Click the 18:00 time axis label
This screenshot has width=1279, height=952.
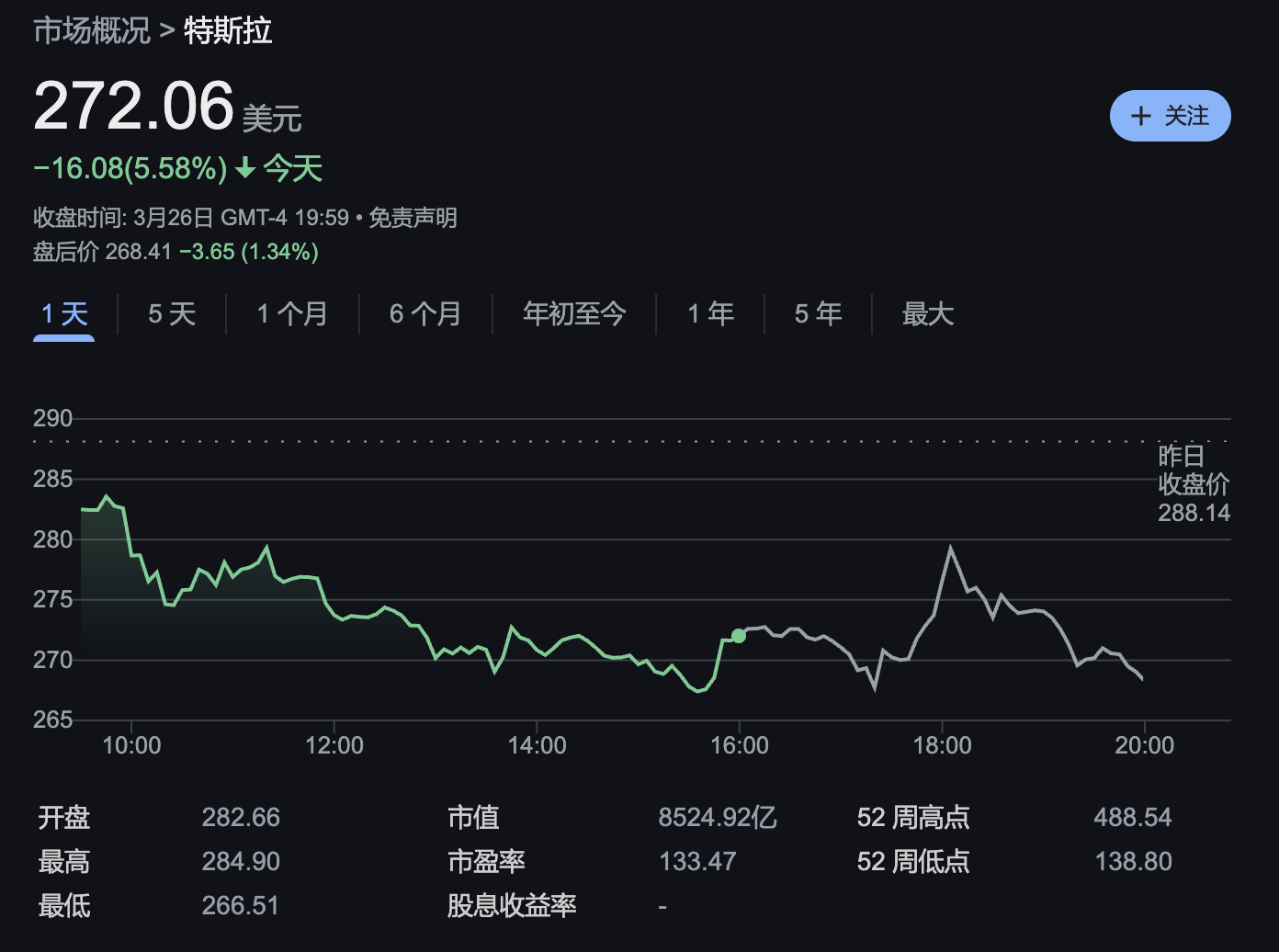click(x=942, y=745)
